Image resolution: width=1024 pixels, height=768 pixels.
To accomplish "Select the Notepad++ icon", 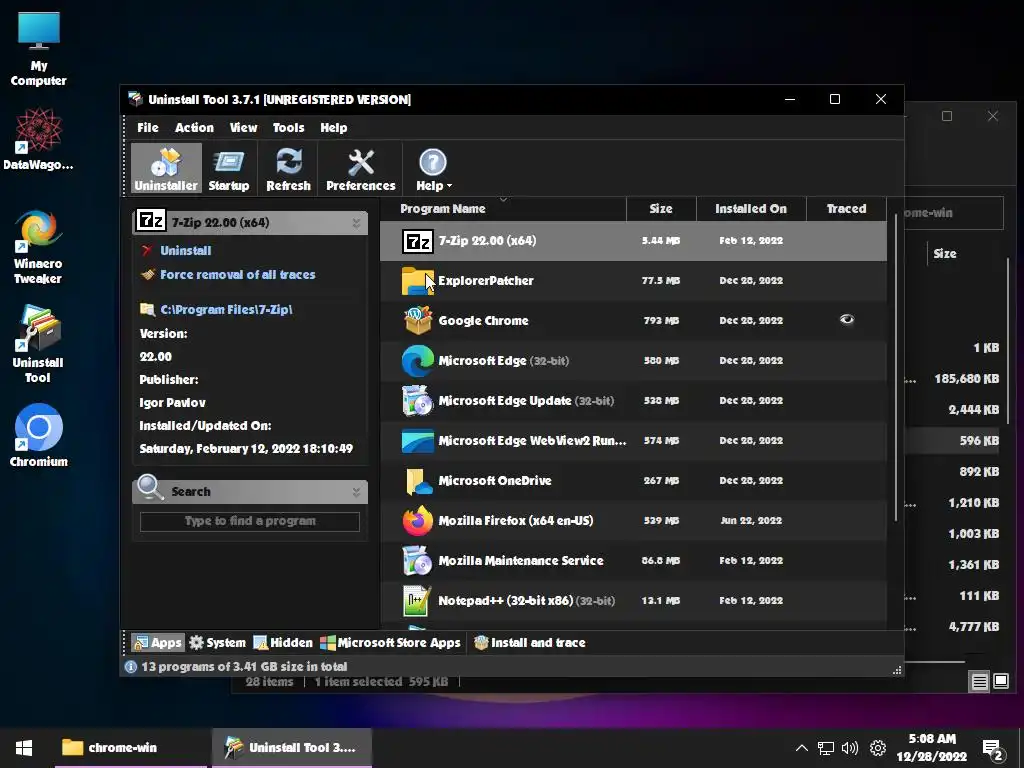I will (417, 601).
